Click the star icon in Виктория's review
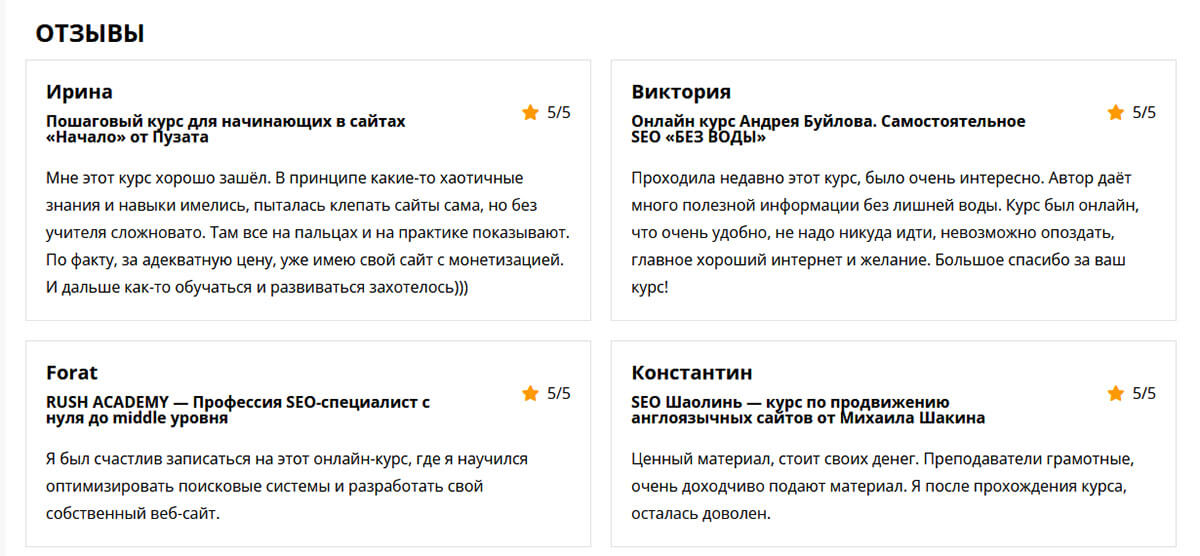This screenshot has width=1200, height=556. 1115,112
